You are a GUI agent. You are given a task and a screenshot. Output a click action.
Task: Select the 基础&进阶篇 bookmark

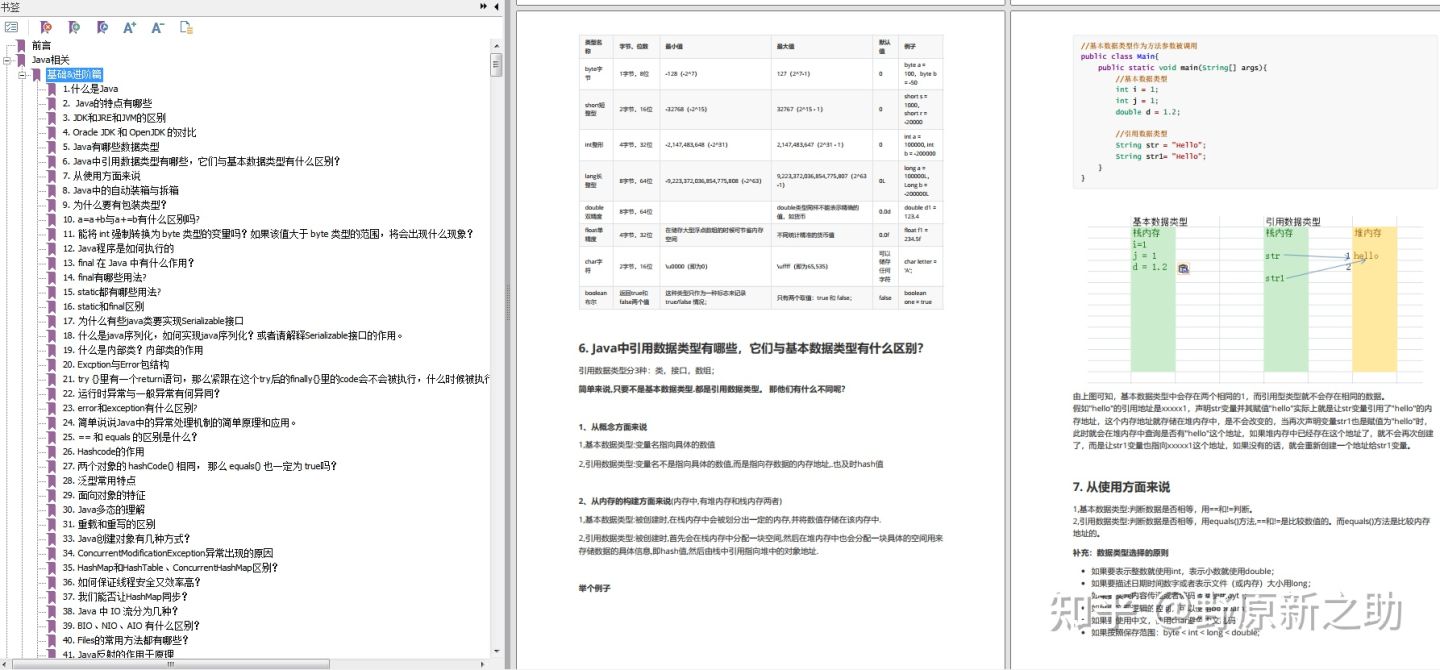point(75,74)
